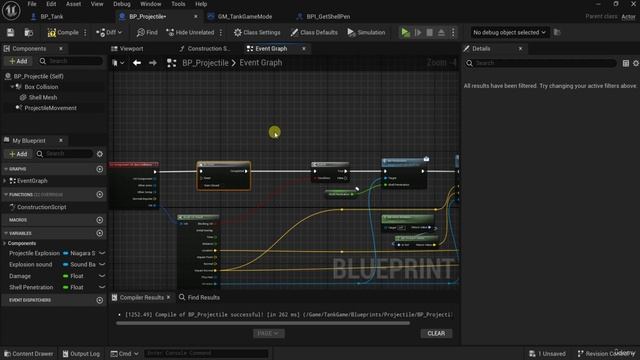Navigate back in graph history
Screen dimensions: 640x360
pos(137,63)
